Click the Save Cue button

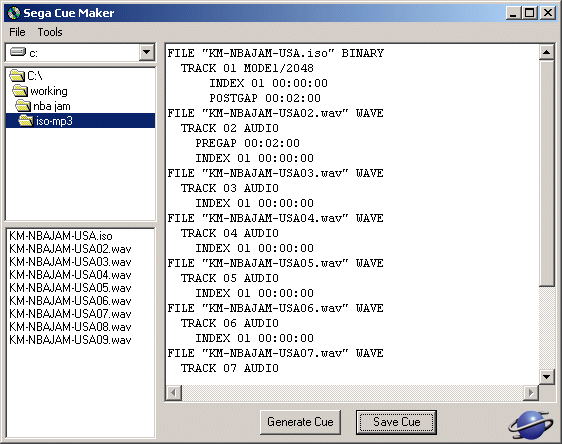click(x=396, y=422)
